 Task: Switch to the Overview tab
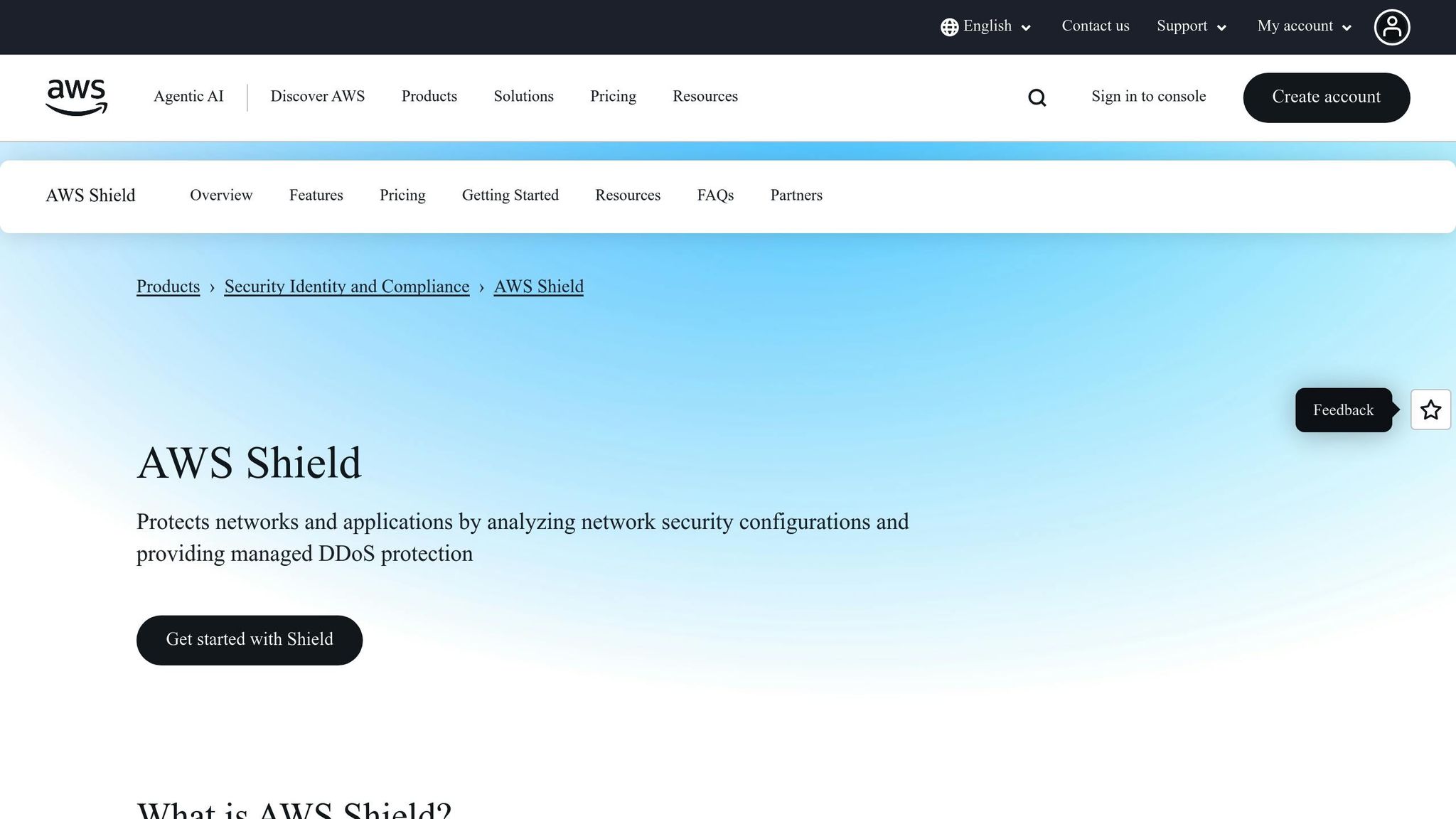click(221, 195)
